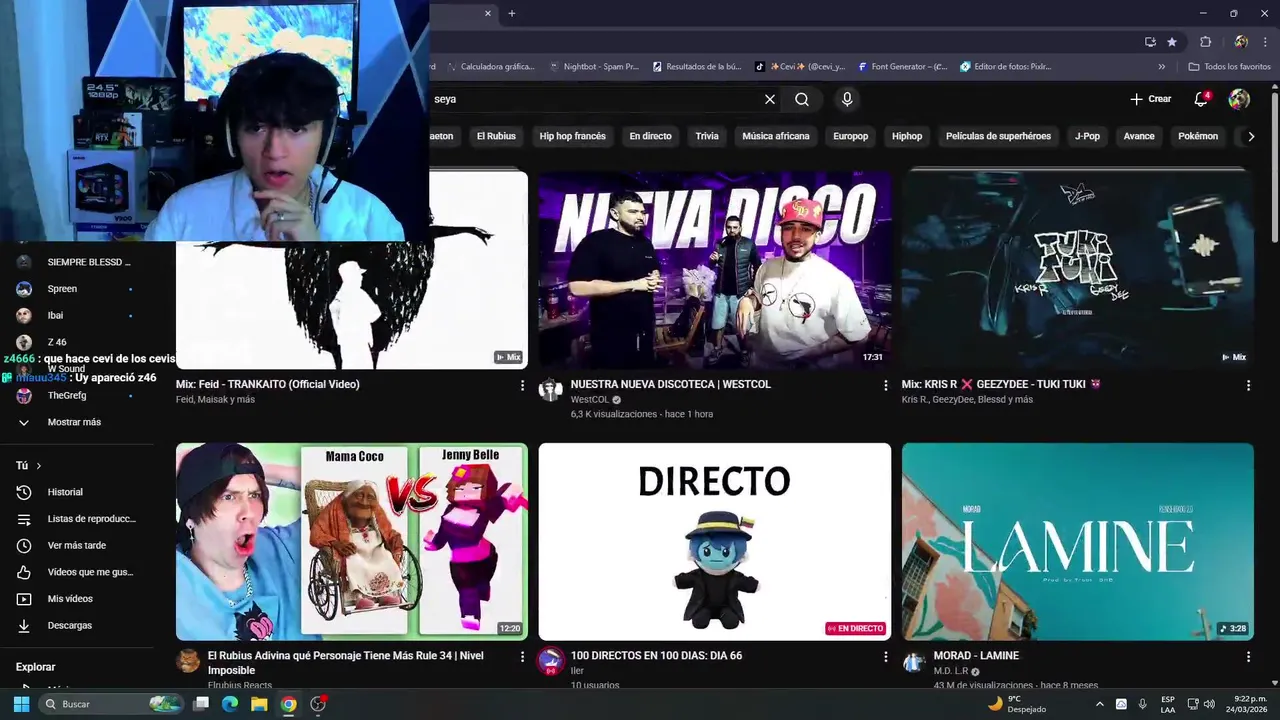Open the El Rubius Adivina video thumbnail

coord(352,541)
